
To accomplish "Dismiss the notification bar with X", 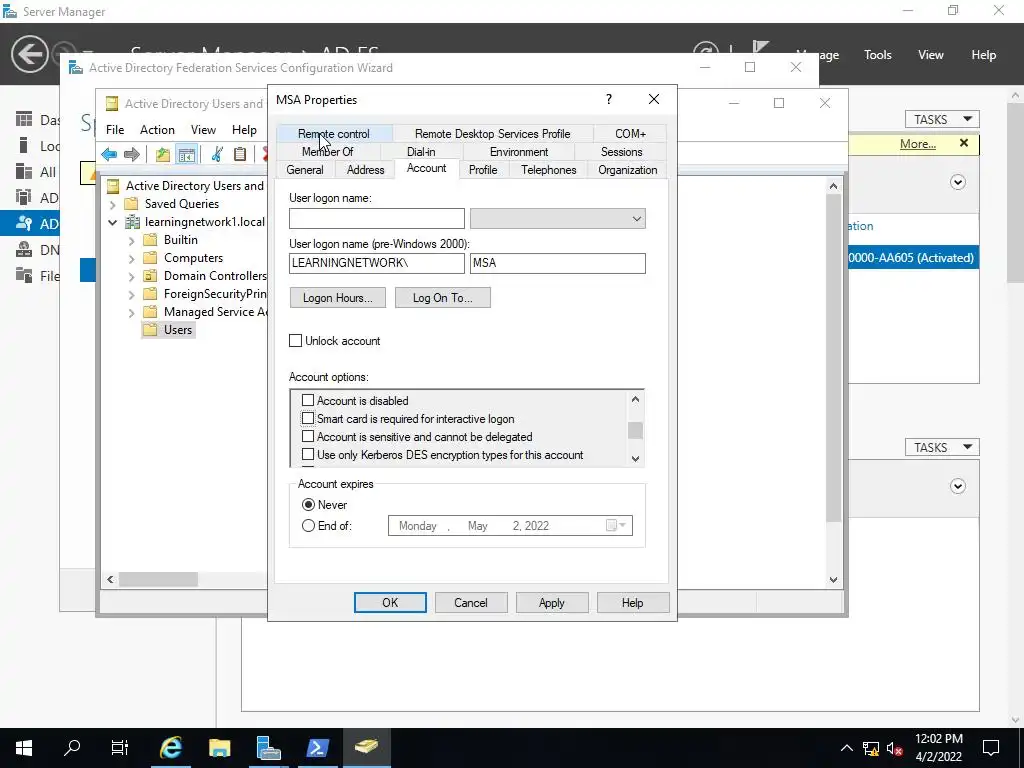I will pyautogui.click(x=964, y=143).
